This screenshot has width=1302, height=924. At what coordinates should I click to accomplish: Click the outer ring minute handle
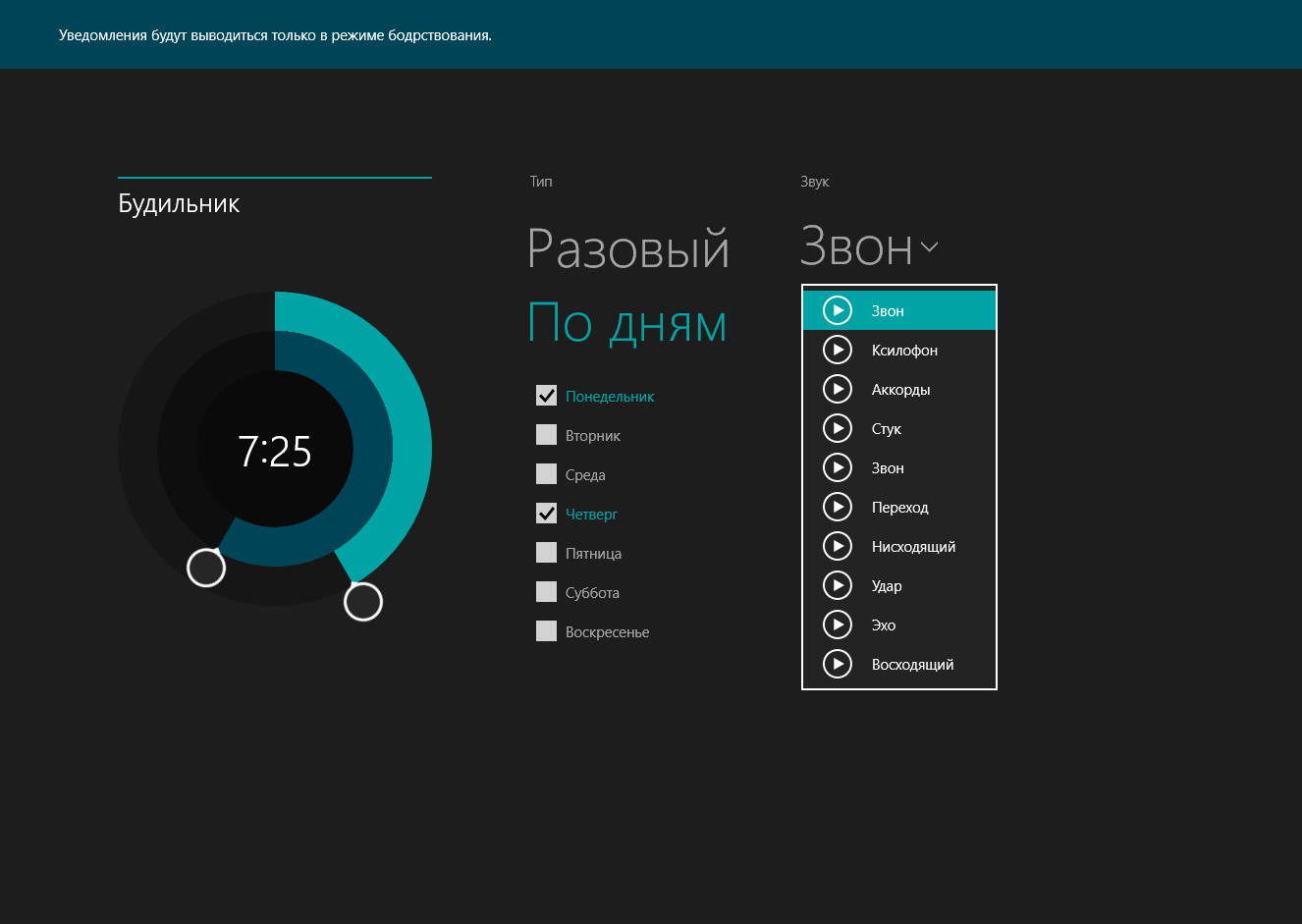pyautogui.click(x=363, y=602)
